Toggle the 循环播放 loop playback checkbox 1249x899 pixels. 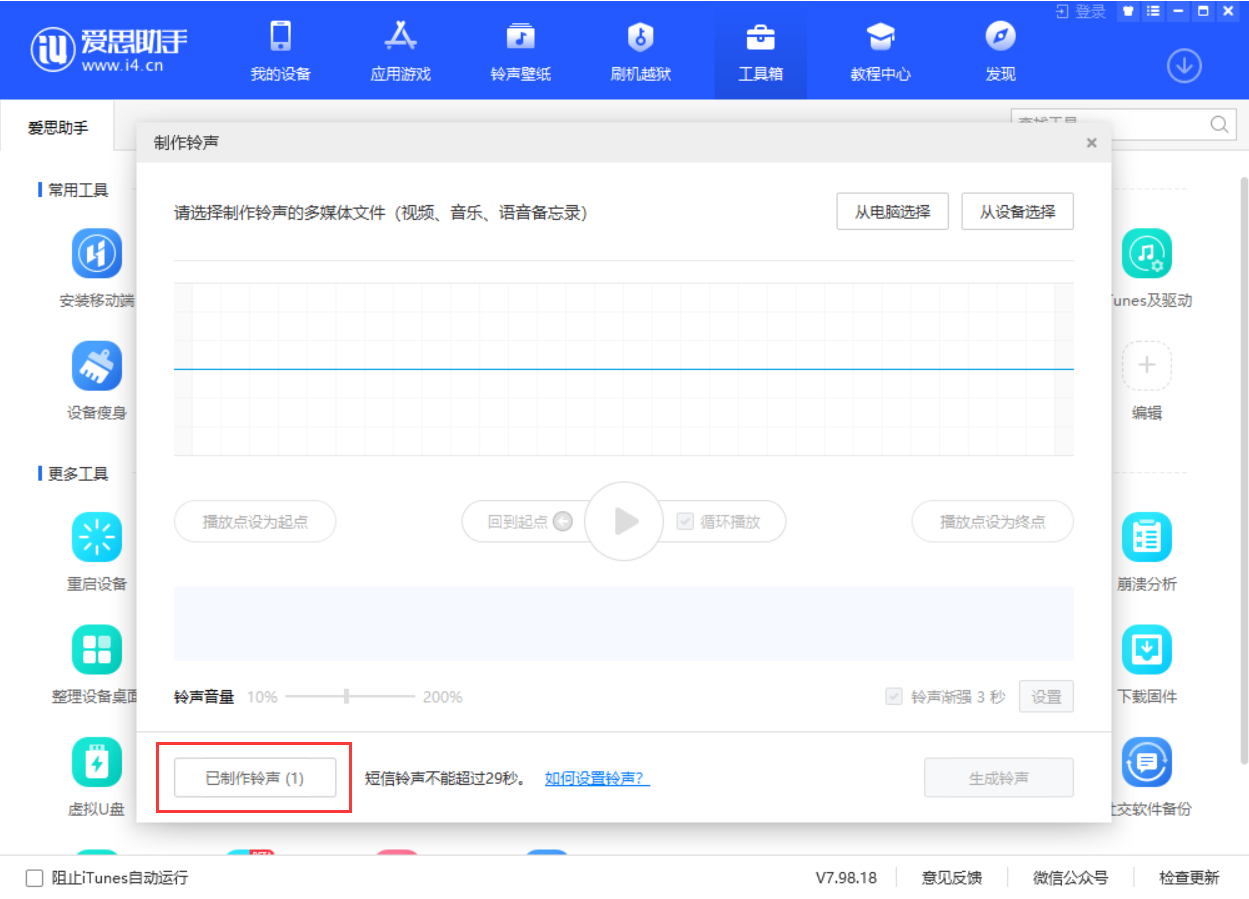click(684, 521)
